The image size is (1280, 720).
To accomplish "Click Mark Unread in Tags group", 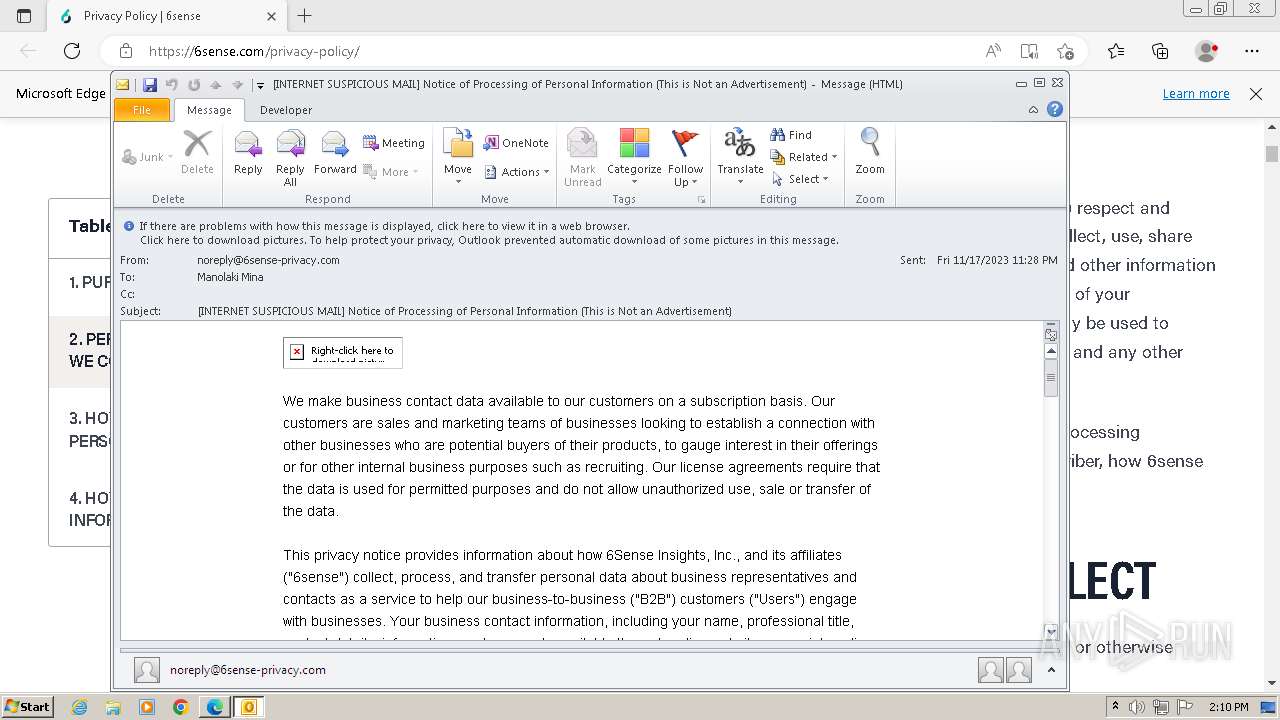I will click(x=582, y=157).
